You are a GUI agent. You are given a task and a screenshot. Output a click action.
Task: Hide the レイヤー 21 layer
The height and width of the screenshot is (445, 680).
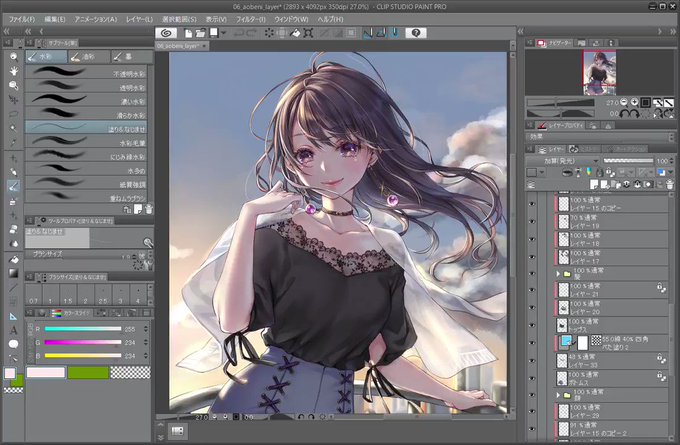pyautogui.click(x=532, y=290)
